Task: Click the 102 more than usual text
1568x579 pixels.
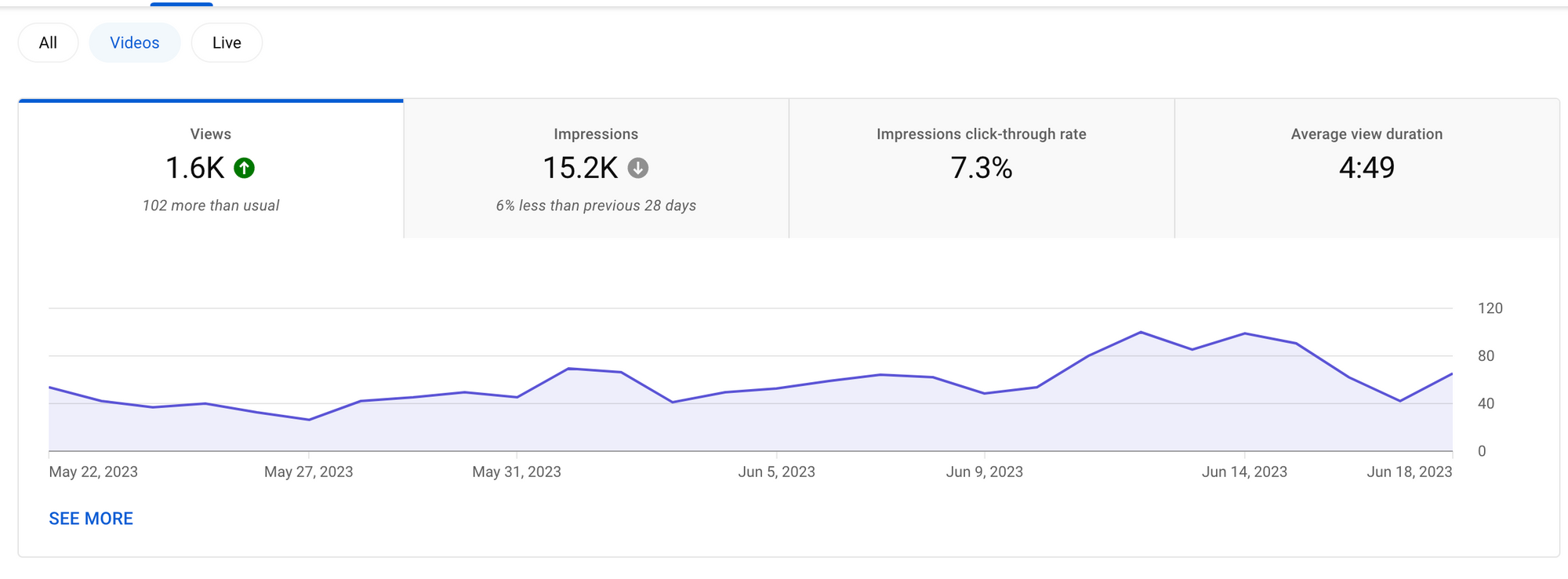Action: [211, 206]
